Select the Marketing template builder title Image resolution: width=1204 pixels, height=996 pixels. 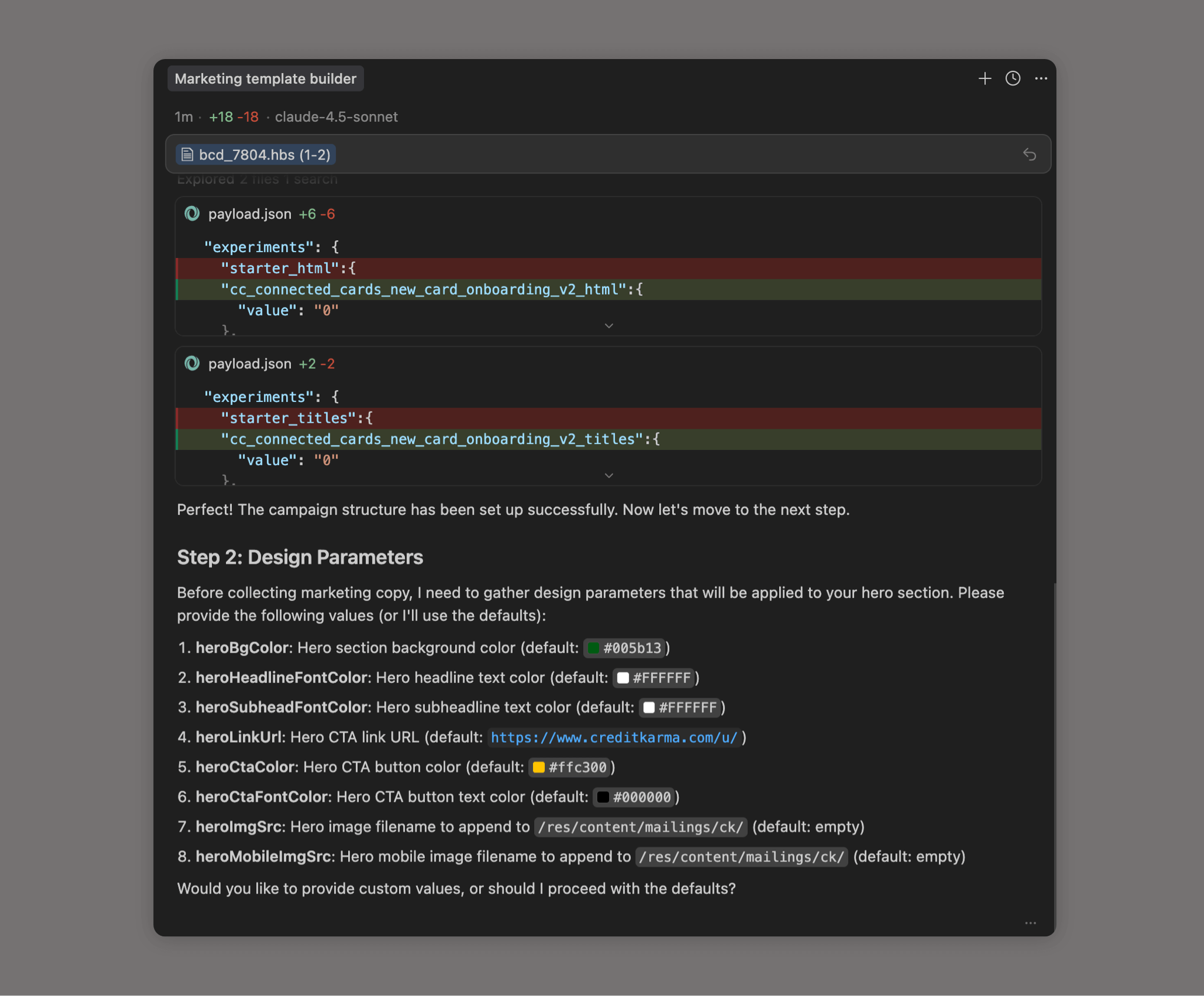265,78
